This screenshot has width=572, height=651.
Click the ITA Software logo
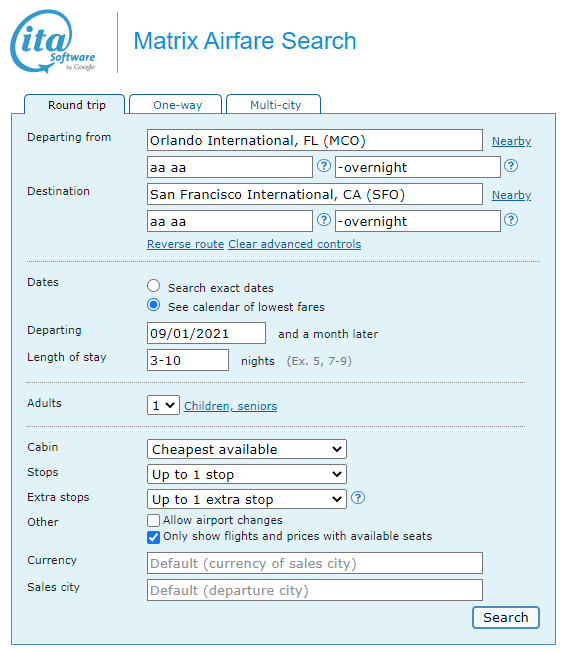(x=53, y=42)
